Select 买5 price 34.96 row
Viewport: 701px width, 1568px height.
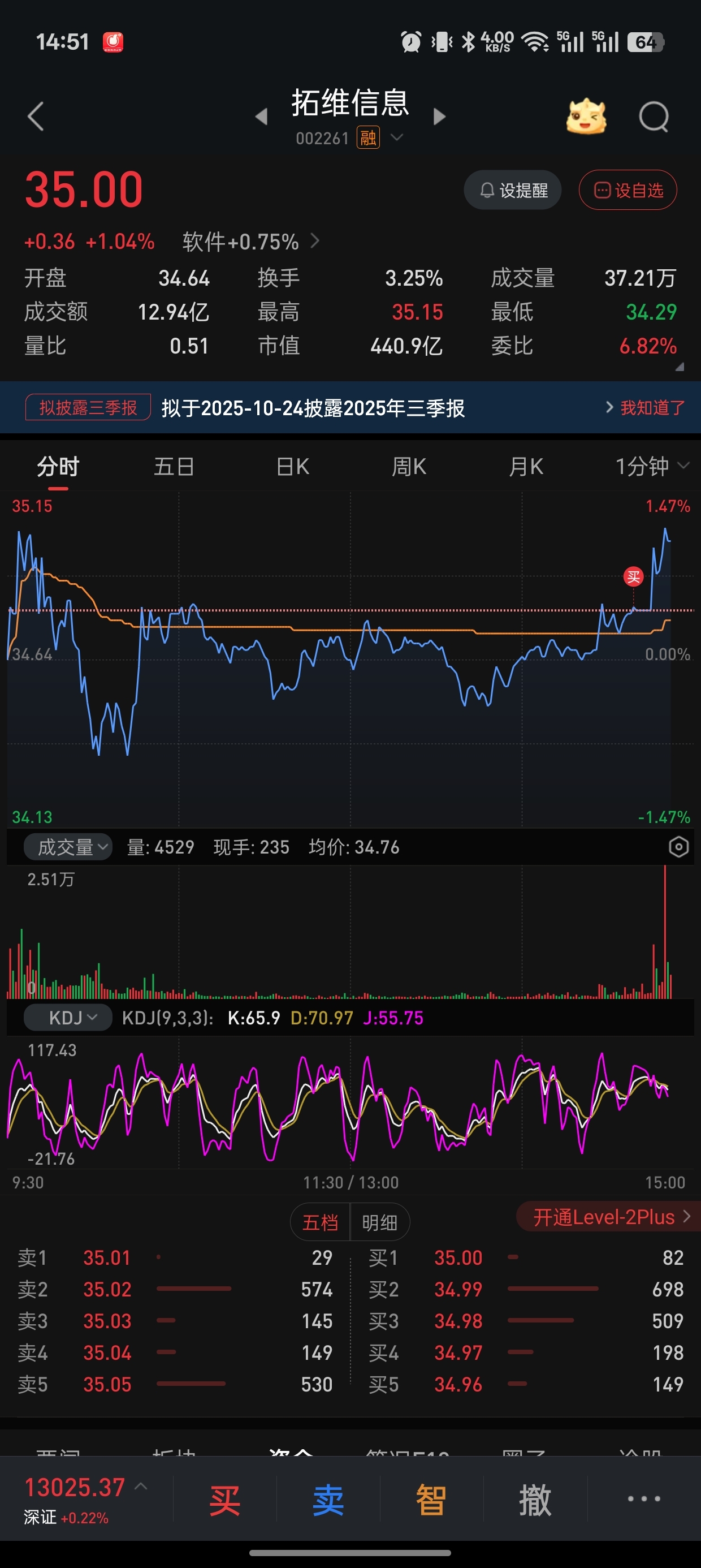point(526,1384)
